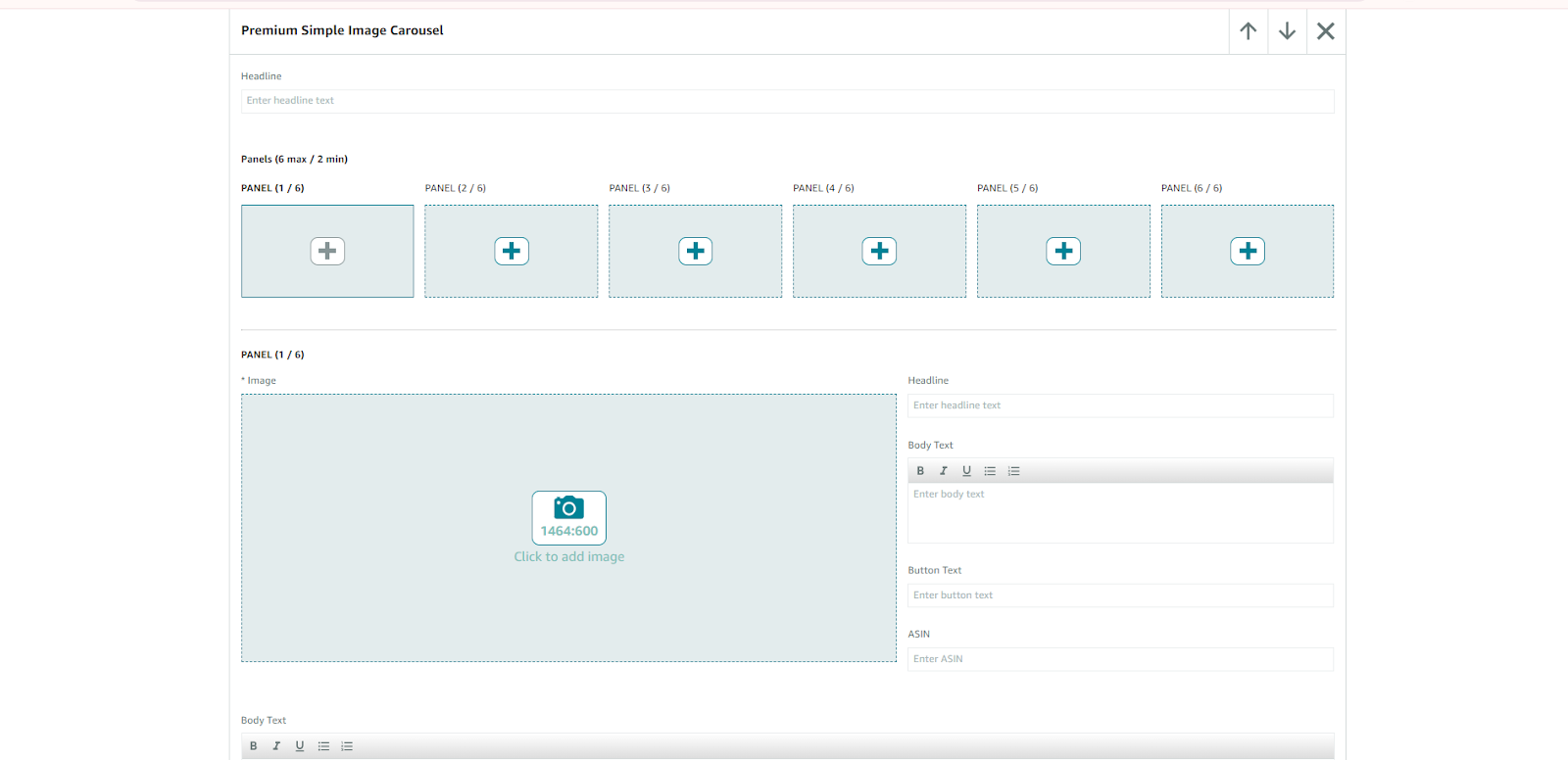
Task: Toggle bold in panel Body Text toolbar
Action: tap(920, 471)
